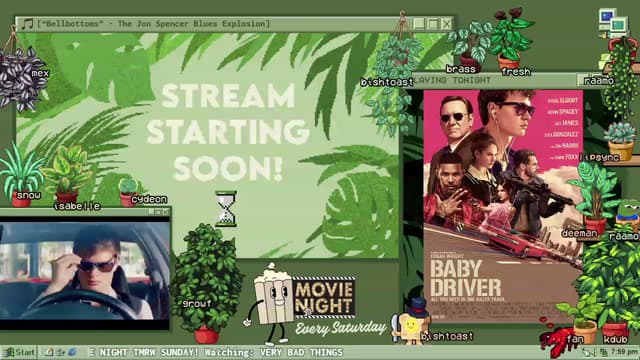
Task: Open the Baby Driver movie poster
Action: coord(503,206)
